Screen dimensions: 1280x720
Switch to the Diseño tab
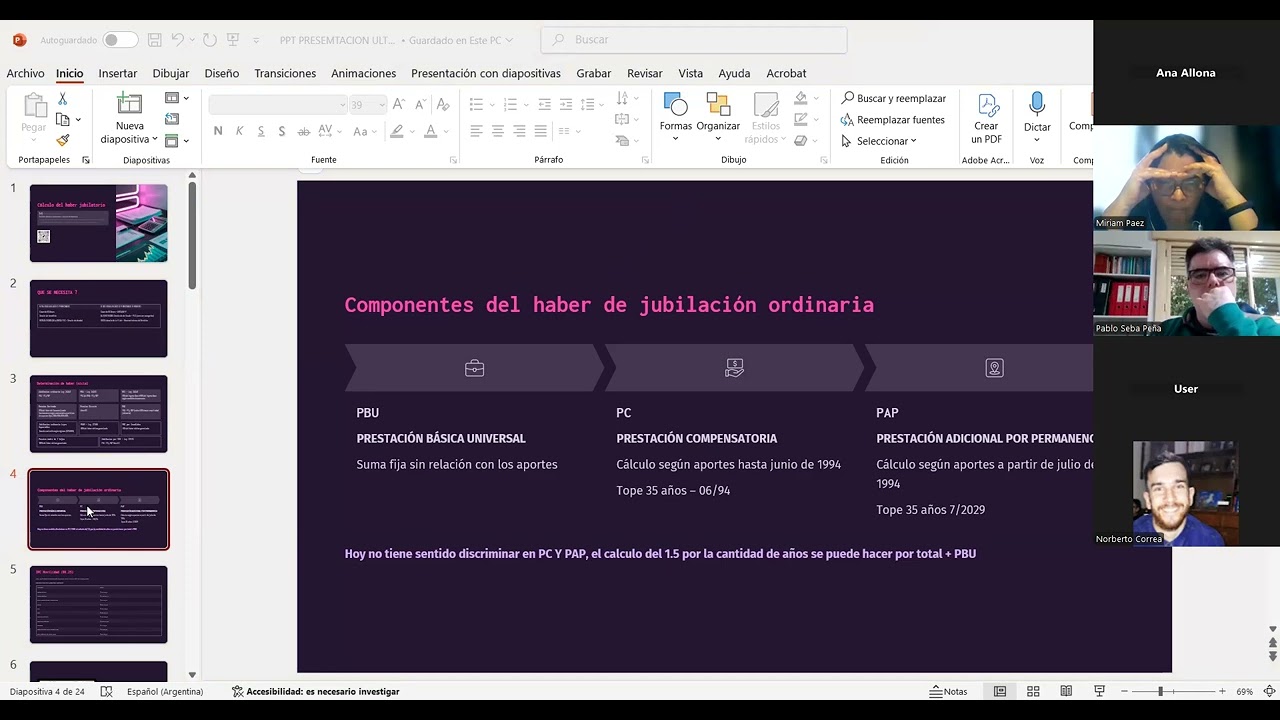(222, 73)
